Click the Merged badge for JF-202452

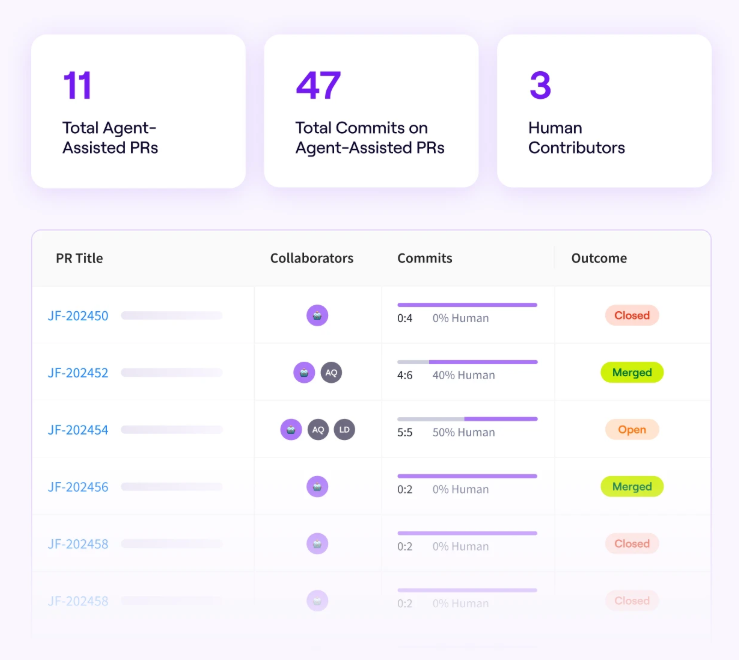click(632, 372)
